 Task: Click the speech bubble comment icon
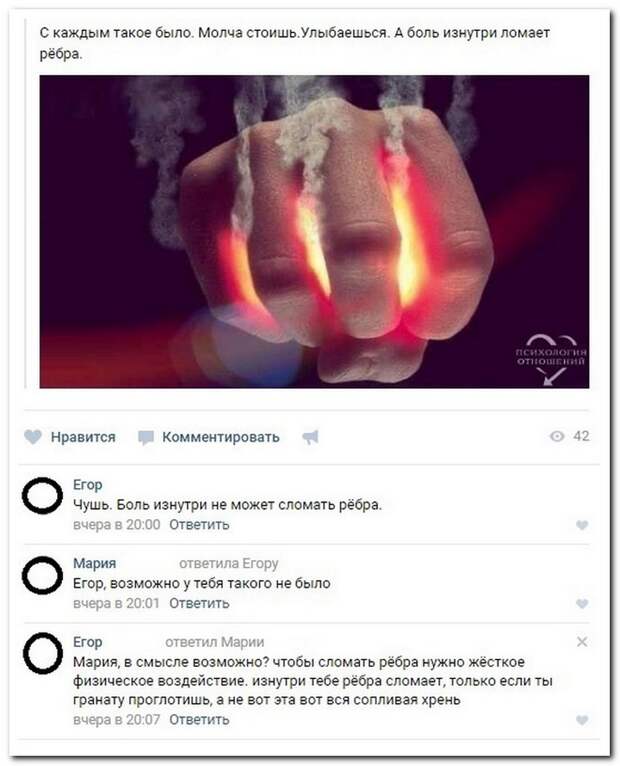(x=146, y=437)
